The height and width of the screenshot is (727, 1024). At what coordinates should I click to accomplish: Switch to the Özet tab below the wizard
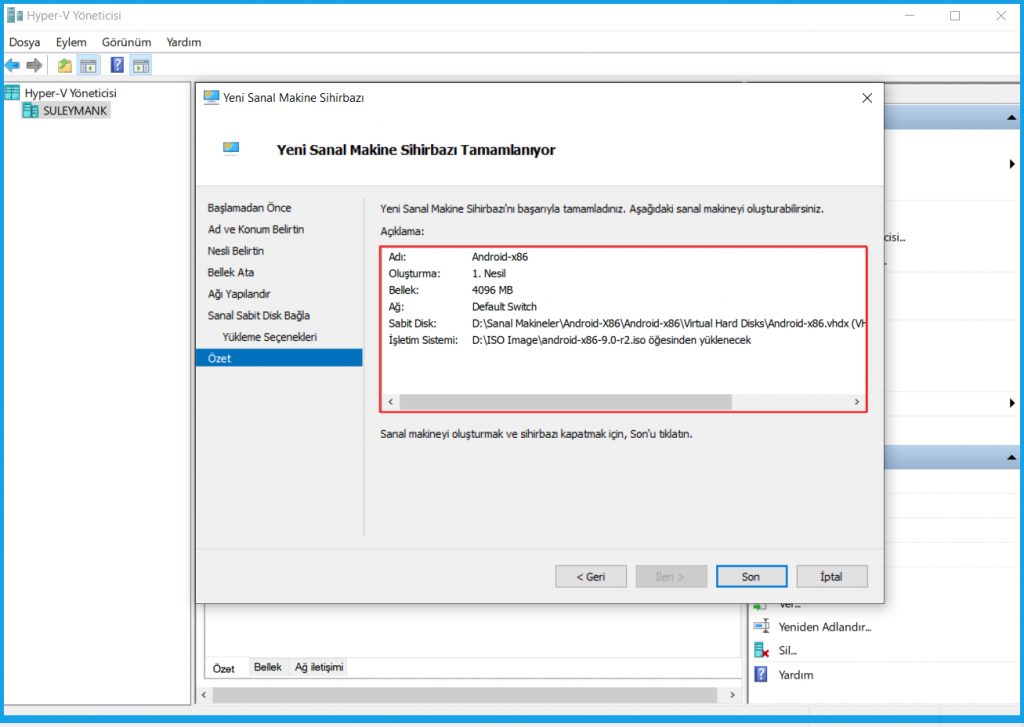tap(223, 668)
